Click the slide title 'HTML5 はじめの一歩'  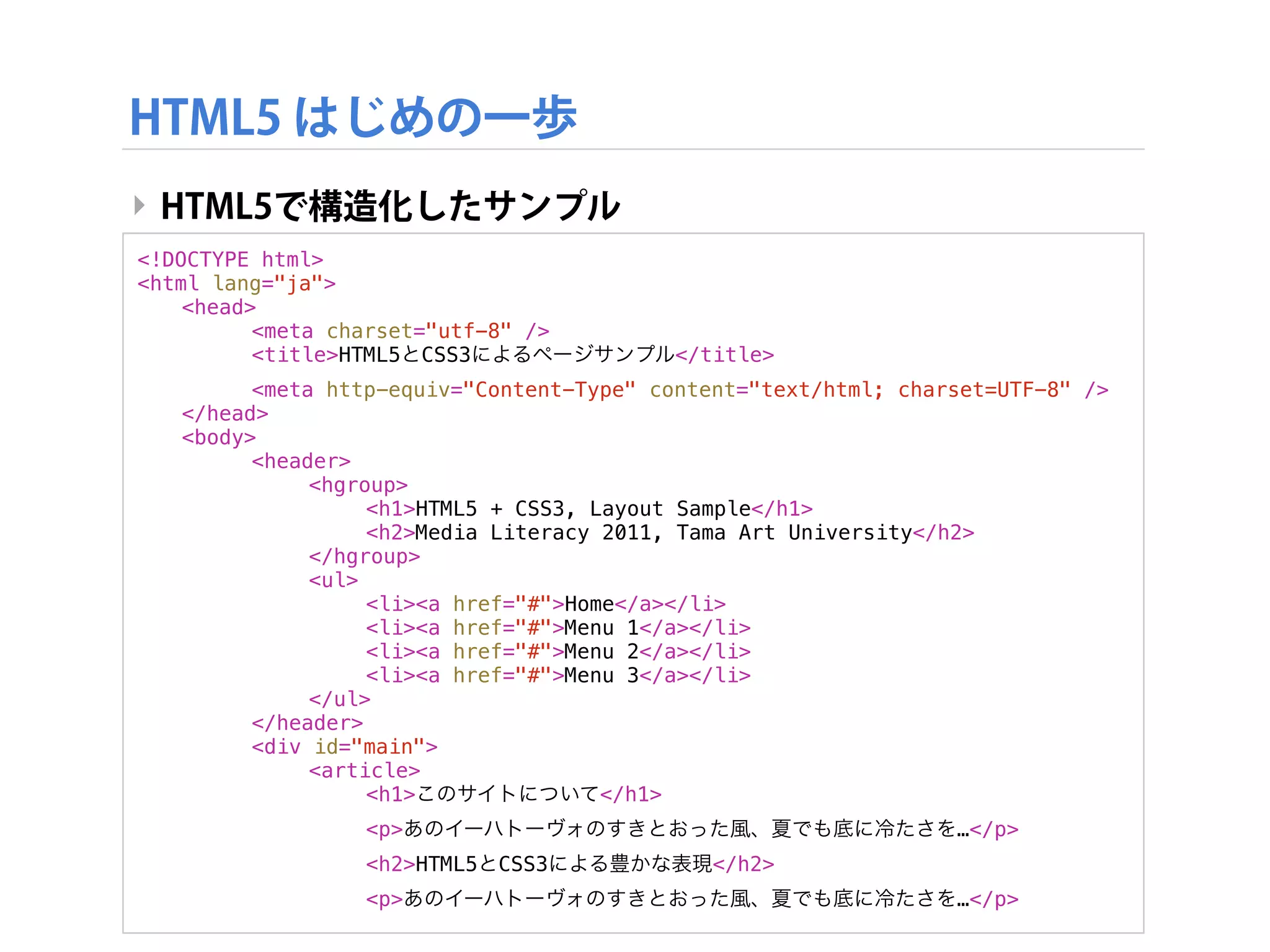click(x=353, y=117)
